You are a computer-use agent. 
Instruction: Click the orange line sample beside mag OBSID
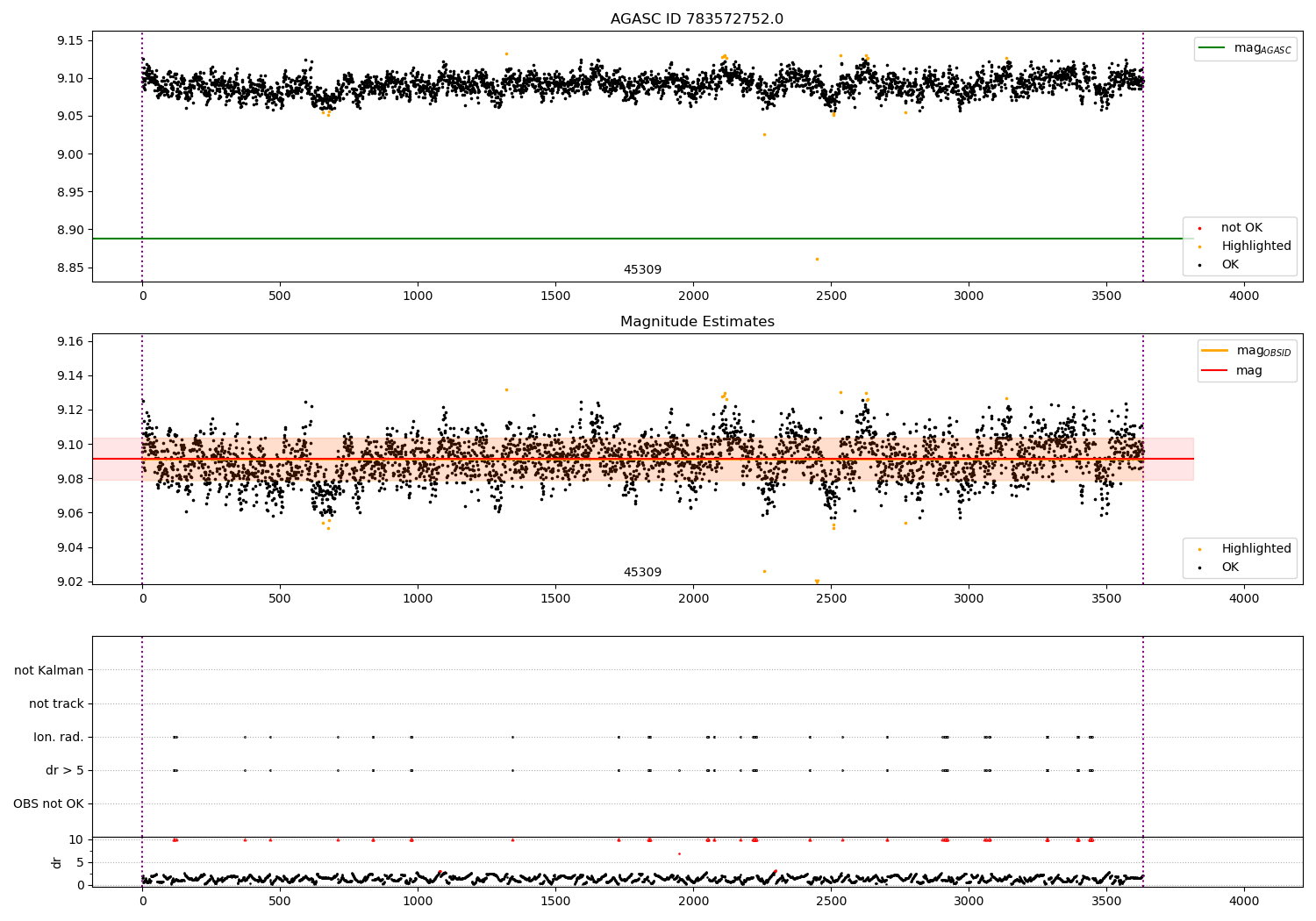point(1215,350)
